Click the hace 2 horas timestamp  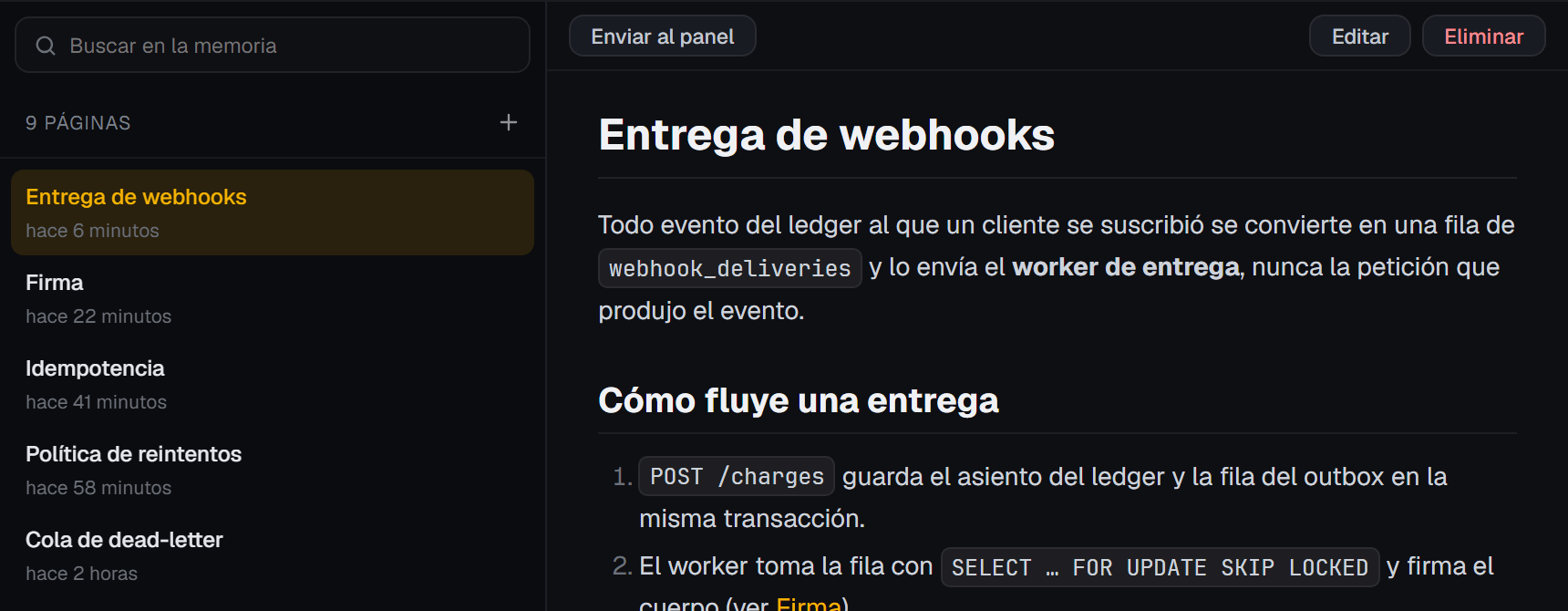82,574
